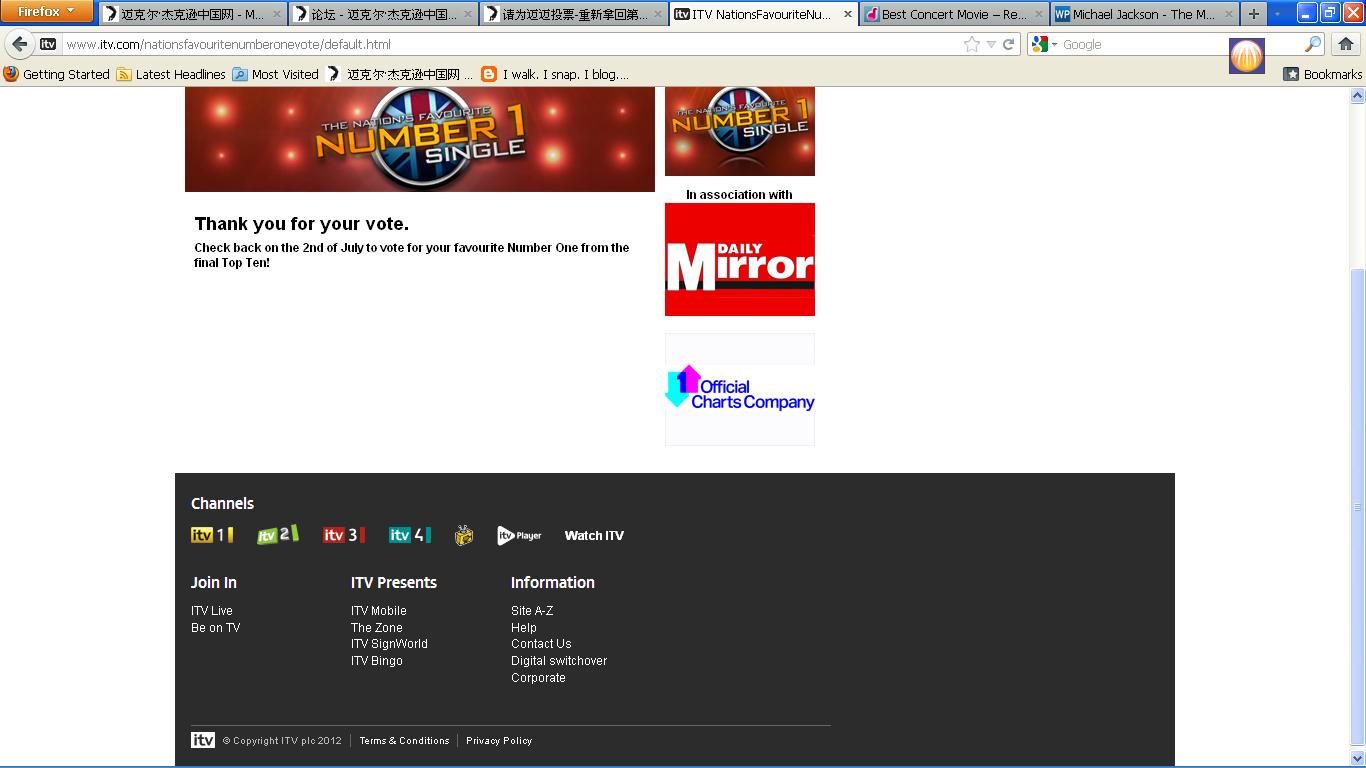Viewport: 1366px width, 768px height.
Task: Open the Firefox menu dropdown
Action: pyautogui.click(x=46, y=12)
